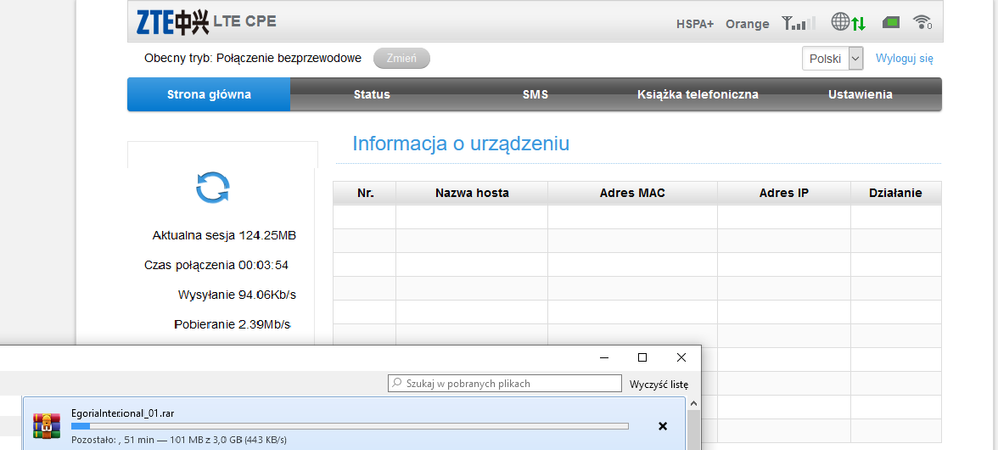Maximize the downloads window
The image size is (998, 450).
(642, 357)
